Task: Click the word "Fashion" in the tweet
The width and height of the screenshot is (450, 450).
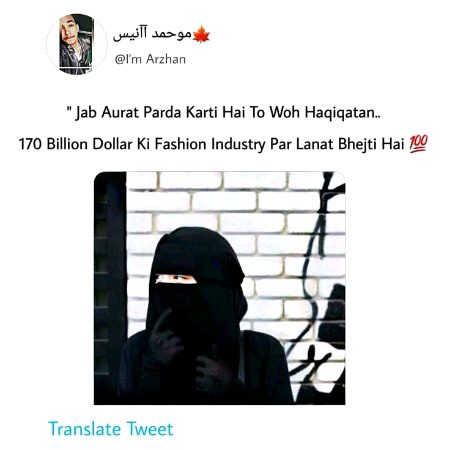Action: tap(180, 144)
